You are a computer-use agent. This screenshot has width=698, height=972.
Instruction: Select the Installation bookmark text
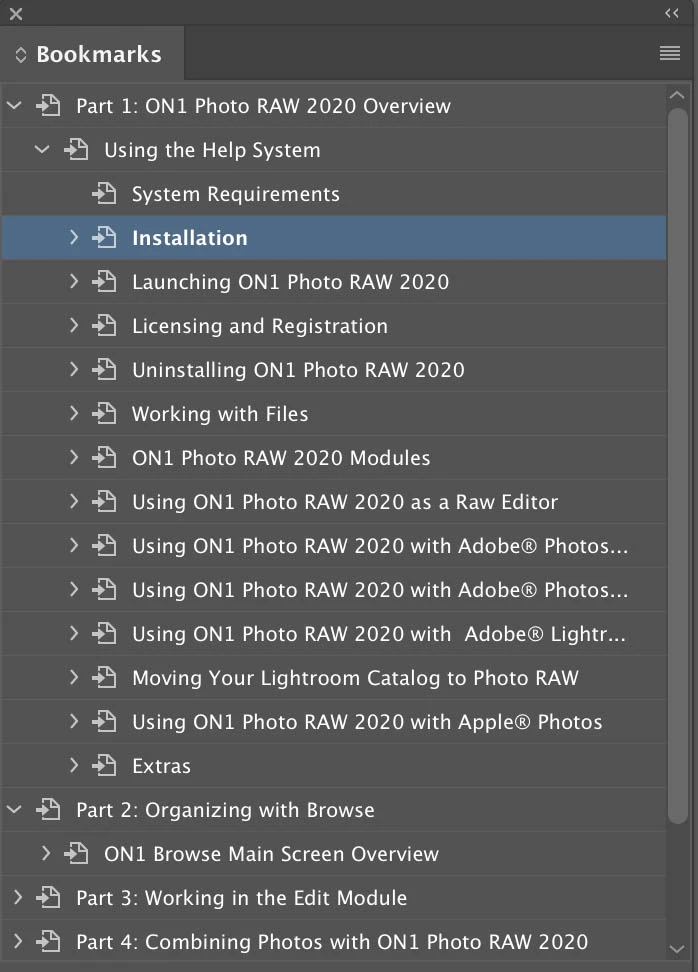pyautogui.click(x=190, y=238)
